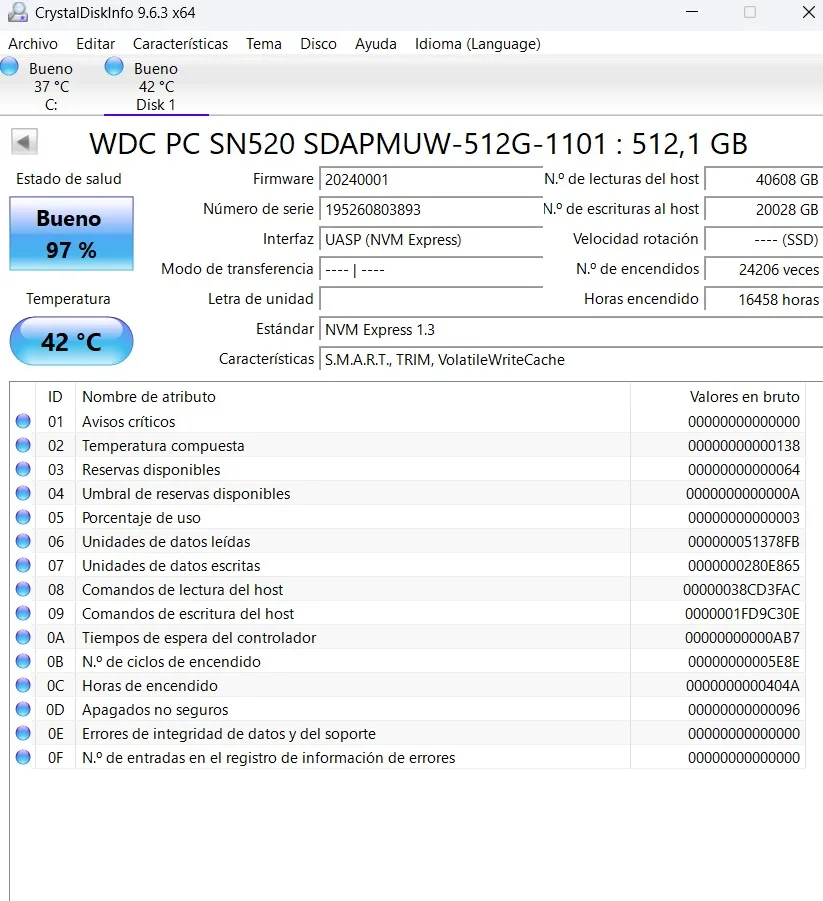
Task: Click the Estándar field NVM Express 1.3
Action: tap(571, 329)
